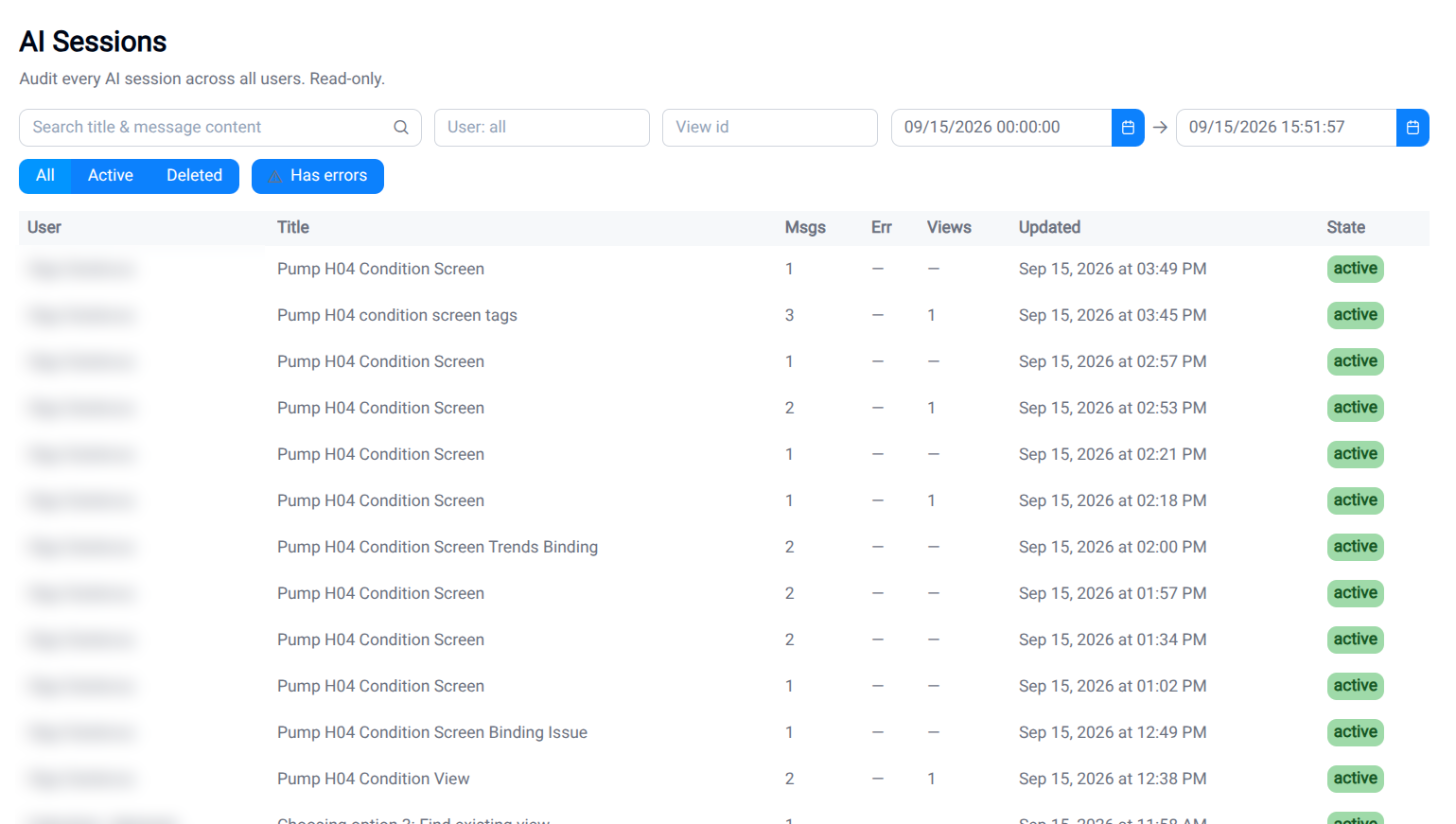Focus the Search title & message content field
This screenshot has height=824, width=1456.
(x=220, y=127)
